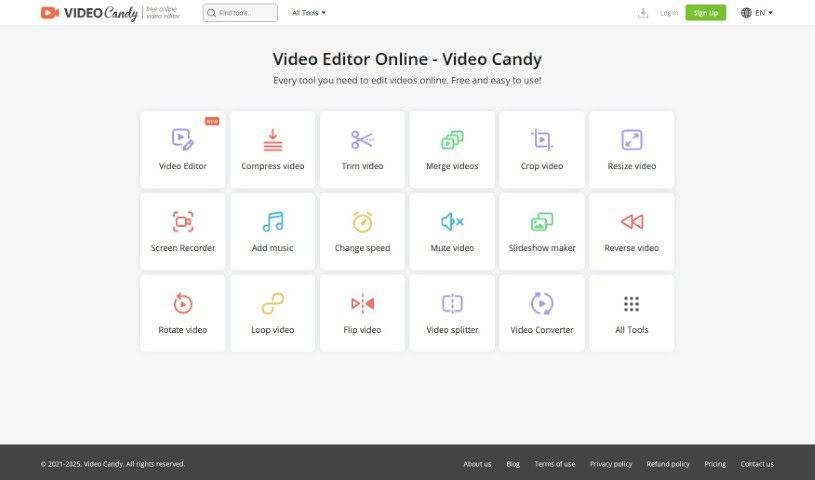
Task: Click the 'Merge videos' label text
Action: click(x=452, y=166)
